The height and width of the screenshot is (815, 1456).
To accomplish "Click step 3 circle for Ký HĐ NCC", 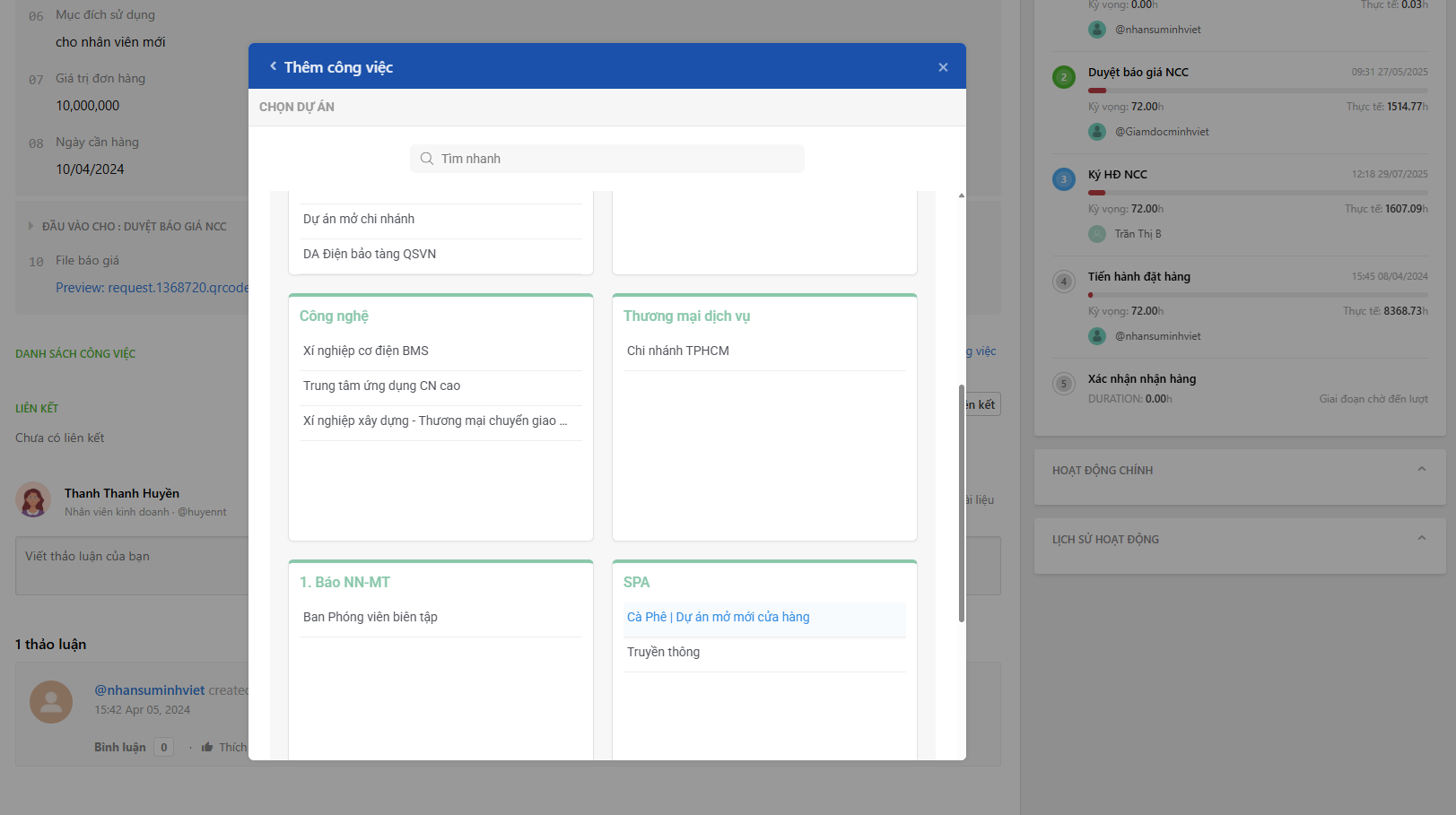I will point(1064,179).
